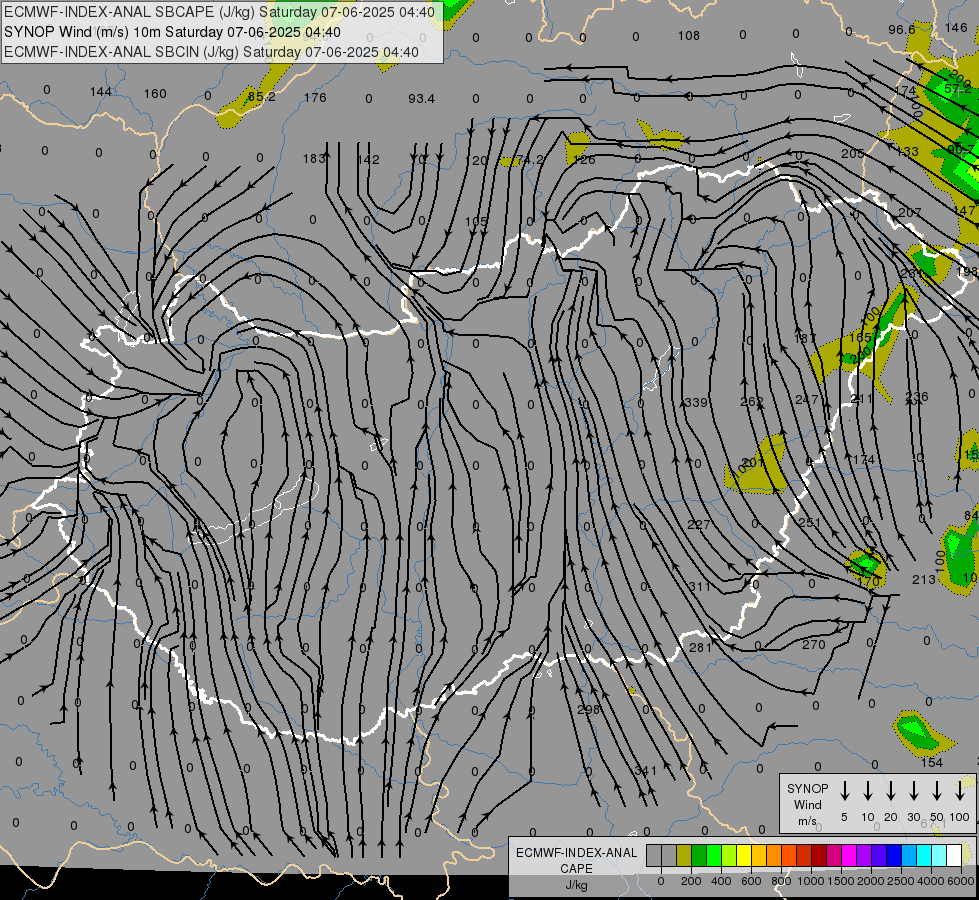The height and width of the screenshot is (900, 979).
Task: Click the map value 144
Action: click(x=101, y=92)
